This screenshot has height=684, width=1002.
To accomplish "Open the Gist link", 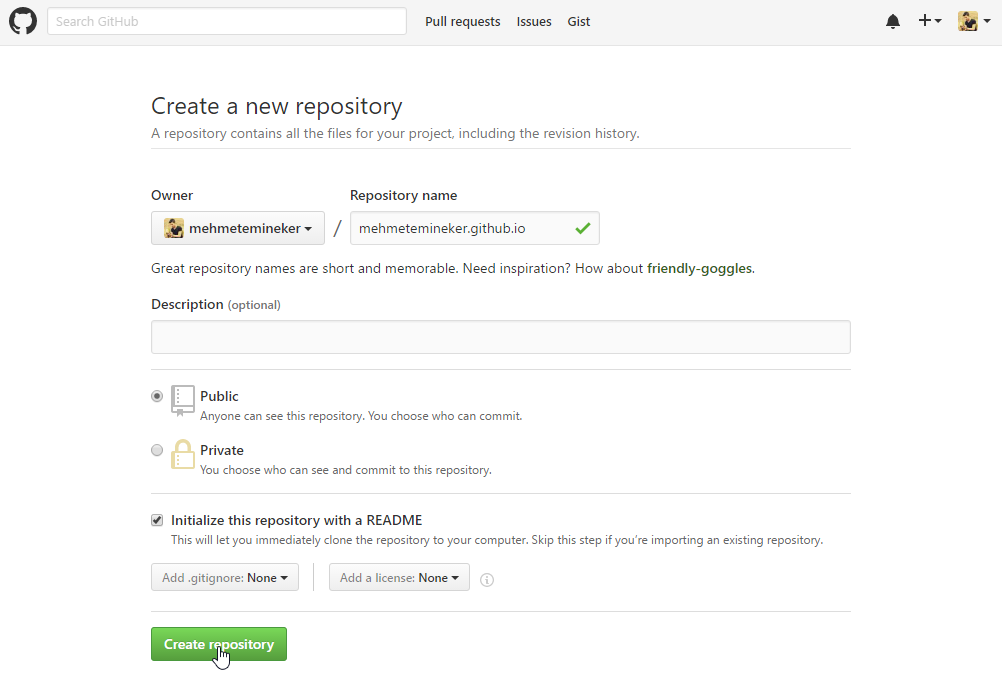I will (x=578, y=22).
